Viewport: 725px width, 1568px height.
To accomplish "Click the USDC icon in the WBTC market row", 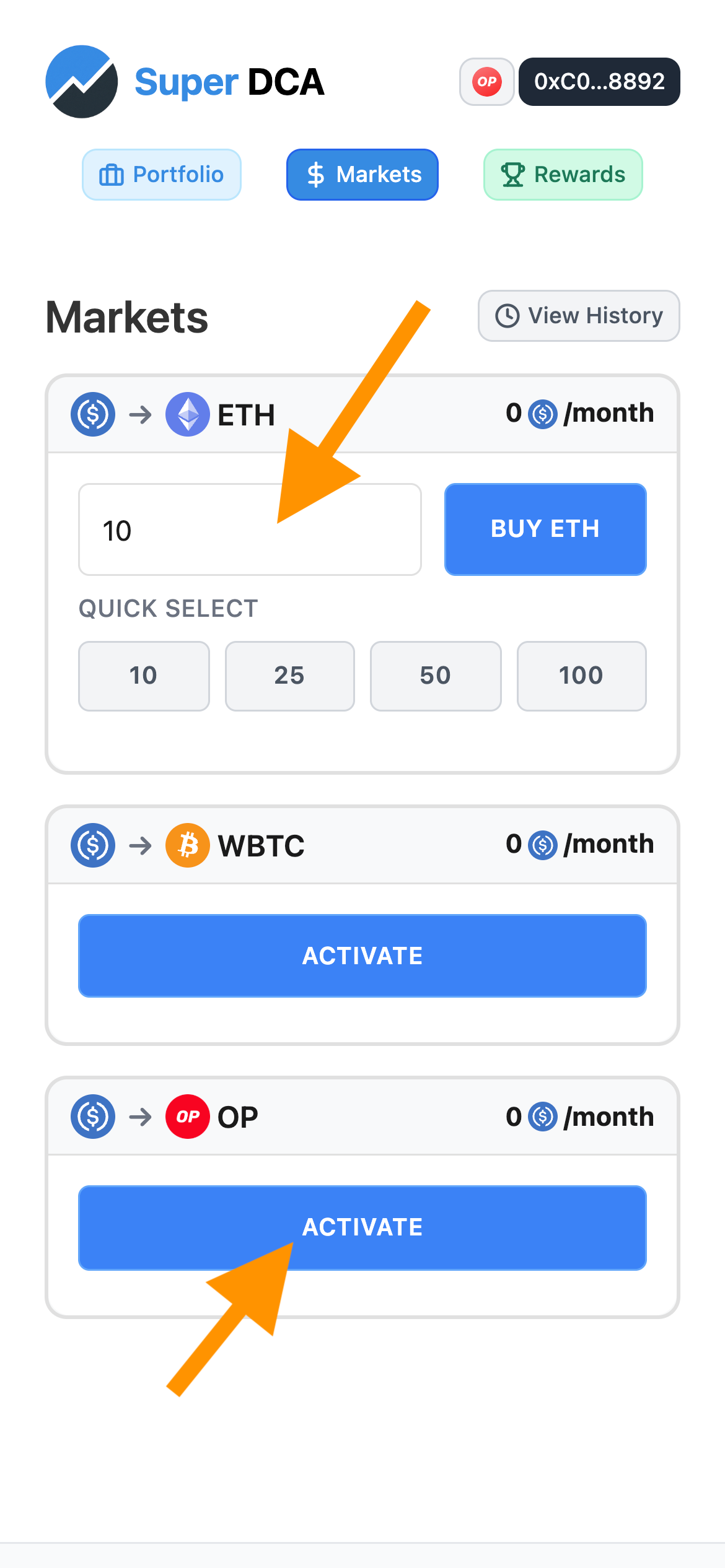I will click(92, 845).
